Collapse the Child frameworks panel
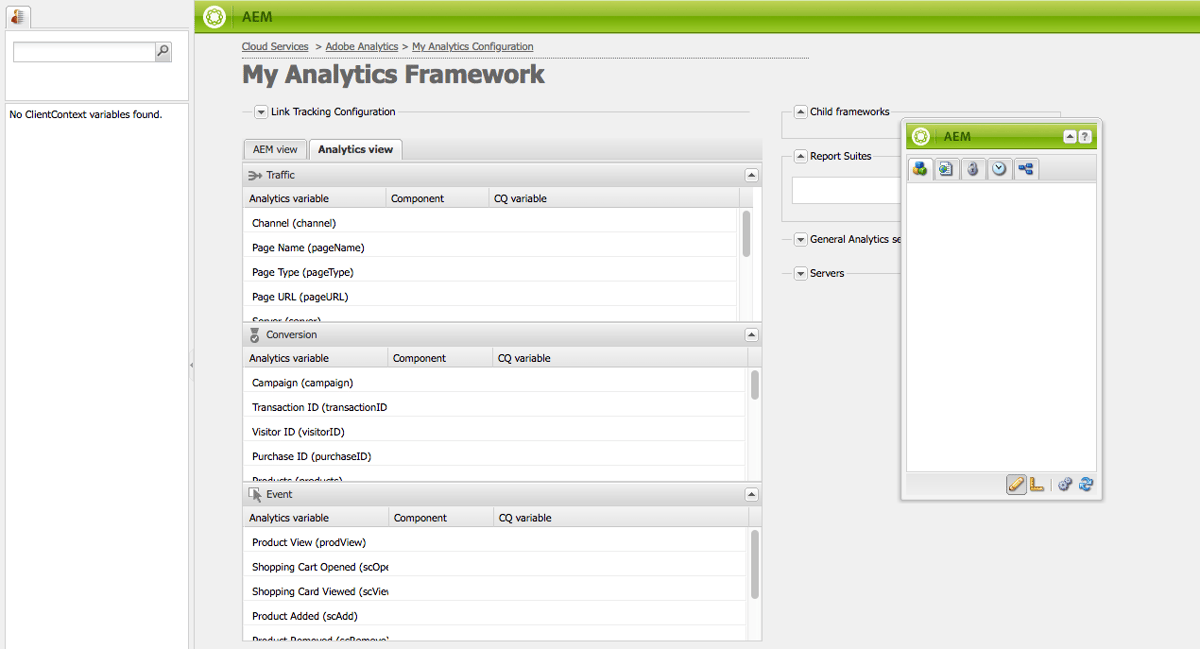The image size is (1200, 649). click(800, 111)
